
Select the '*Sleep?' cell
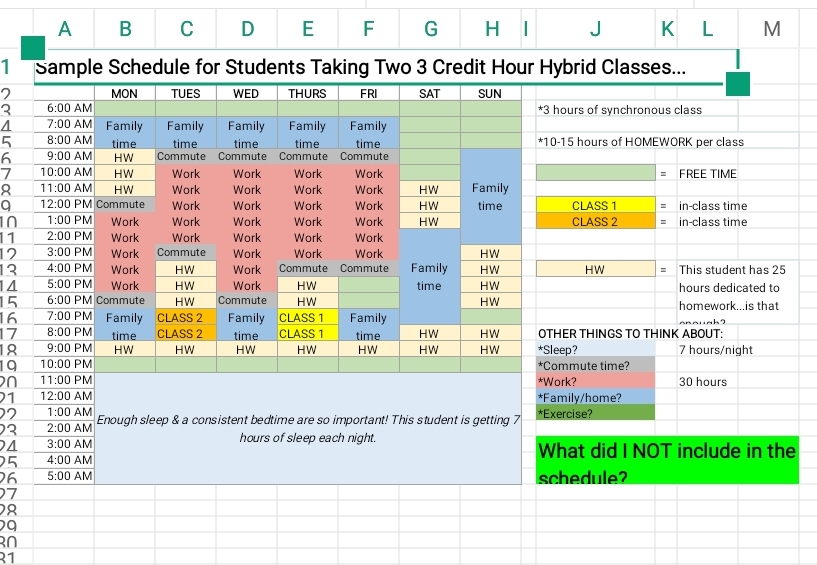[x=596, y=349]
